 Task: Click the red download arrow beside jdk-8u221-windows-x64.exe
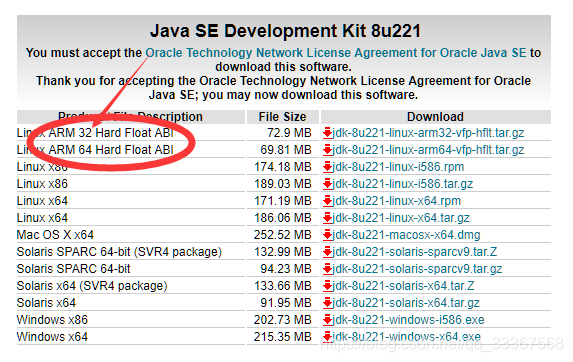pos(327,337)
